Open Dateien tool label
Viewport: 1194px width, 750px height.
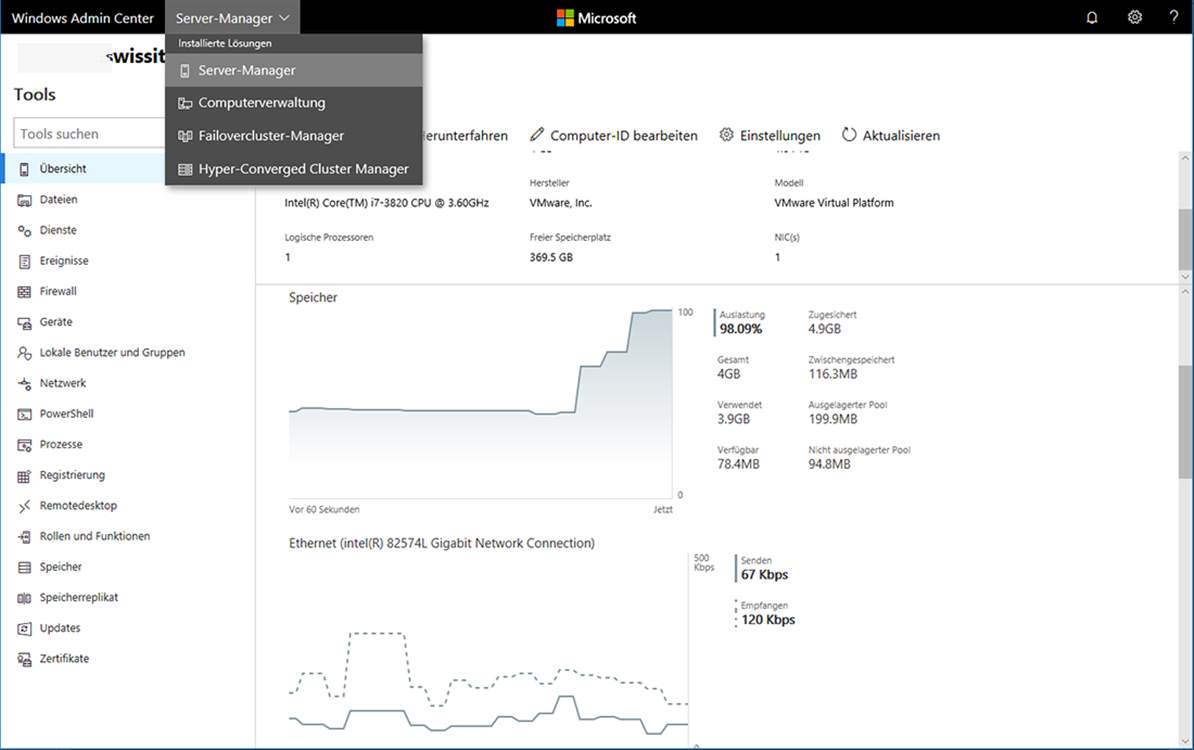click(59, 199)
